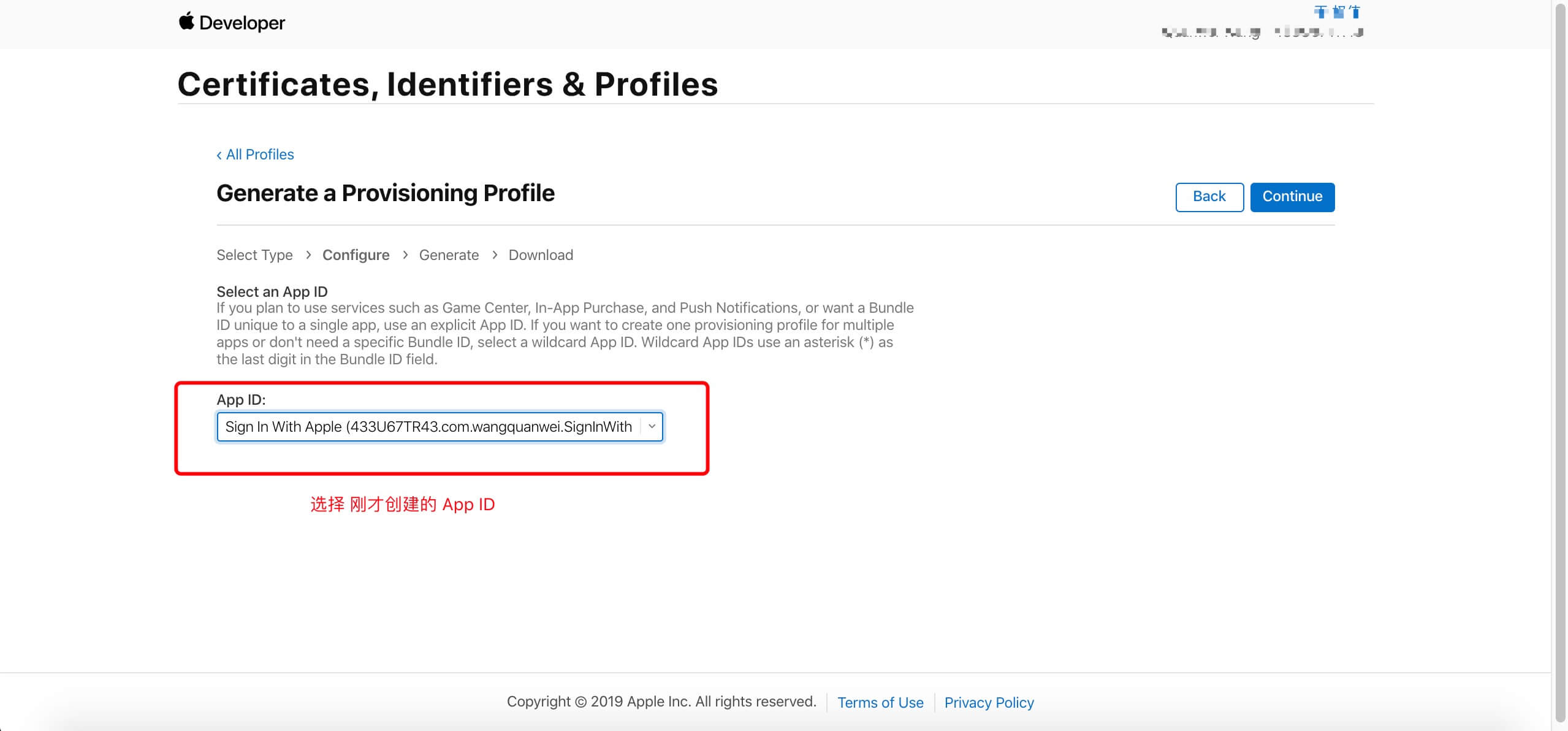Open Privacy Policy link
Viewport: 1568px width, 731px height.
tap(989, 702)
